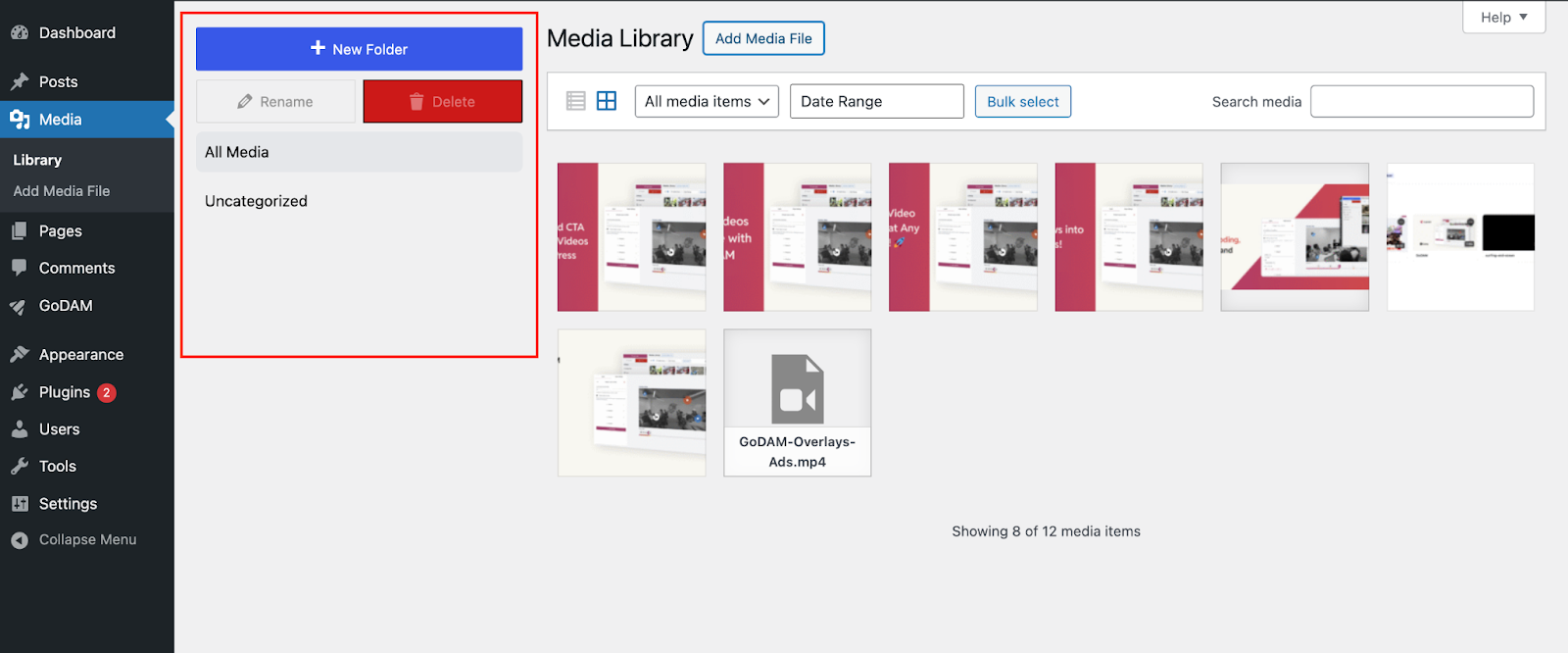Switch to grid view mode
Viewport: 1568px width, 653px height.
pos(607,101)
